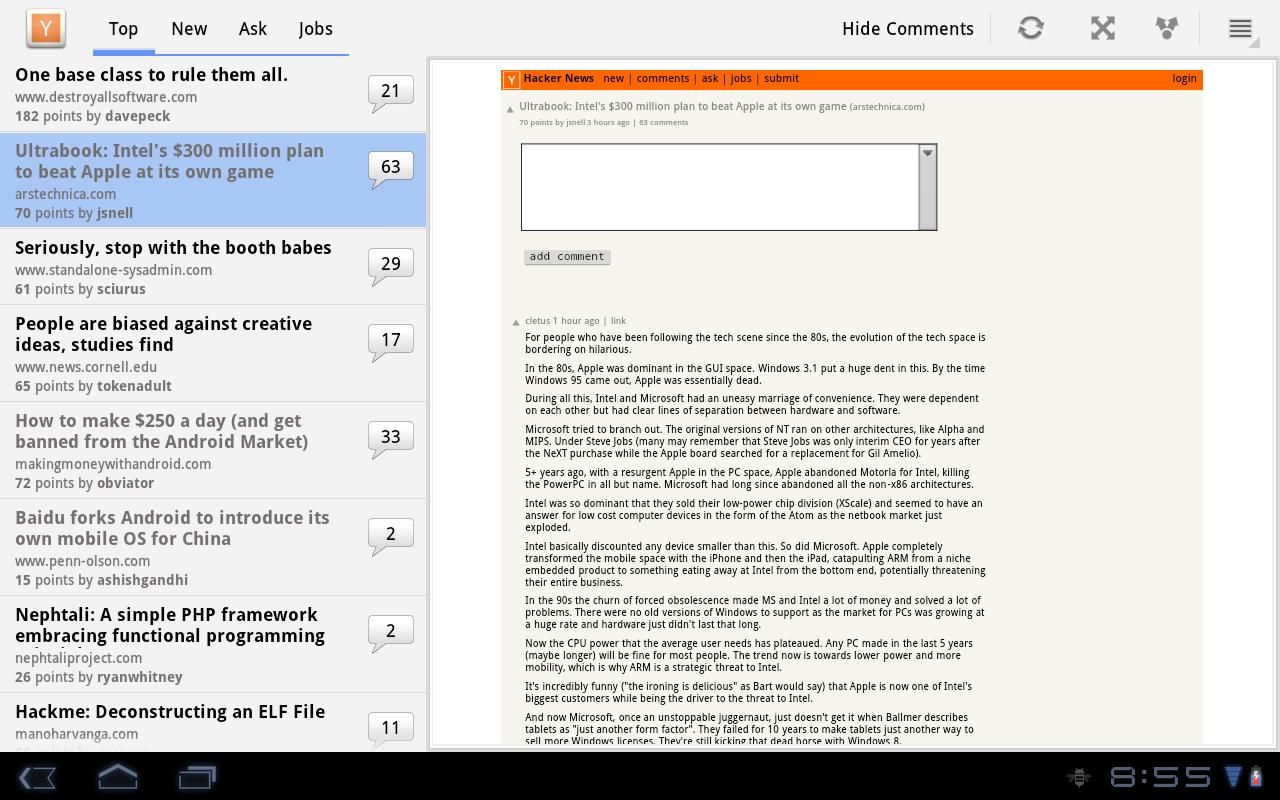Share the current story
Viewport: 1280px width, 800px height.
pyautogui.click(x=1166, y=28)
